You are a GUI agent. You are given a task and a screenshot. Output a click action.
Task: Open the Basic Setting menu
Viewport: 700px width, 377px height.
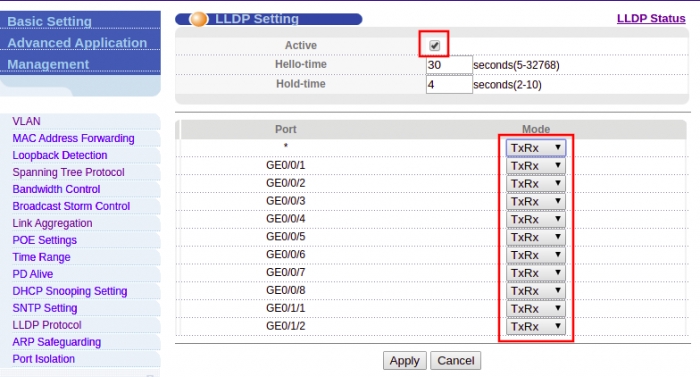point(50,21)
